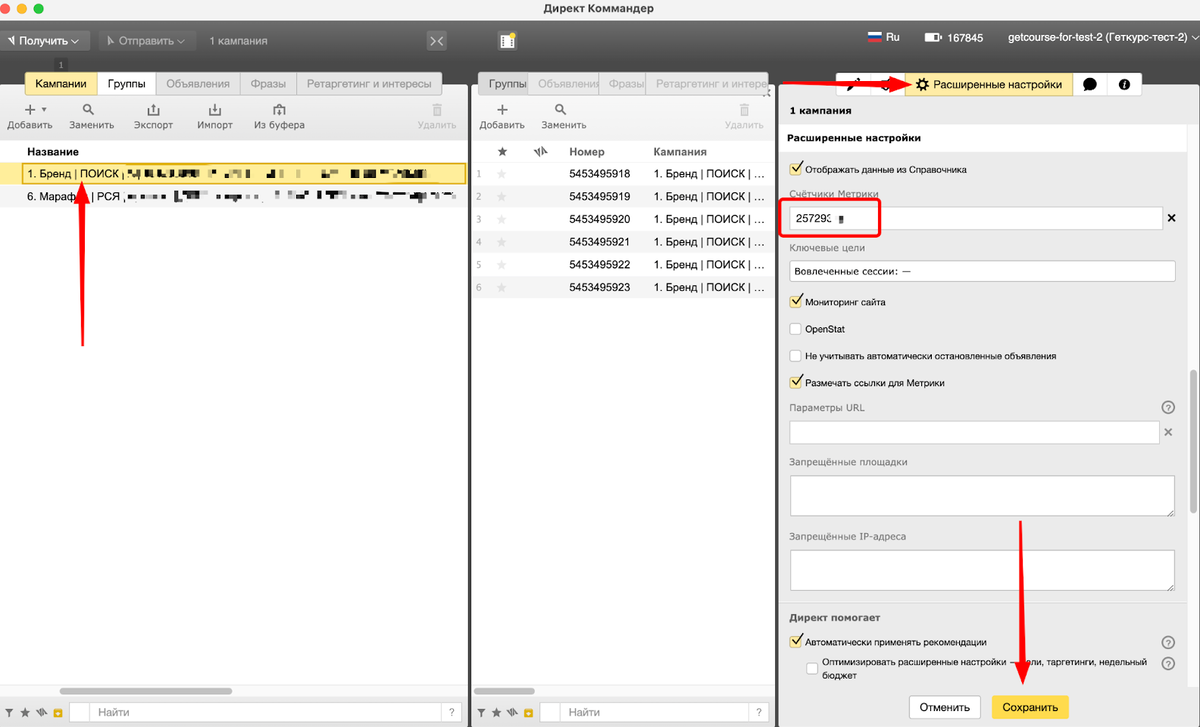
Task: Click the filter funnel icon under groups list
Action: (x=481, y=713)
